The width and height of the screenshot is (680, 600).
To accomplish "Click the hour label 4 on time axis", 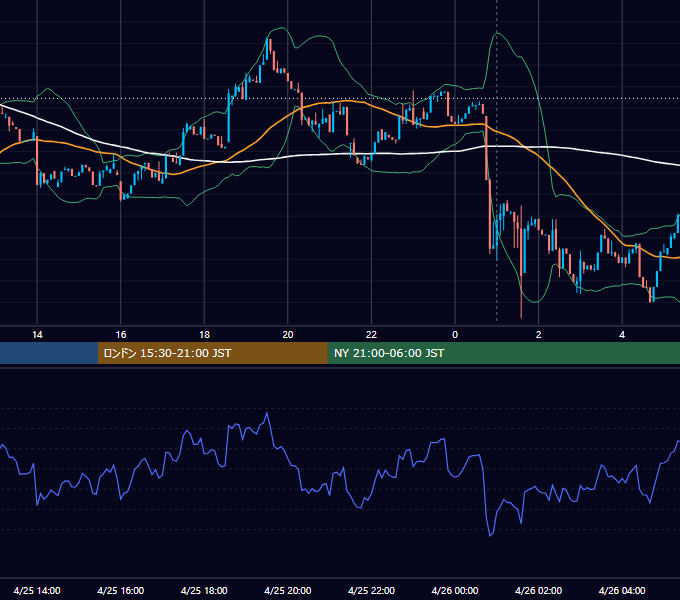I will [622, 335].
